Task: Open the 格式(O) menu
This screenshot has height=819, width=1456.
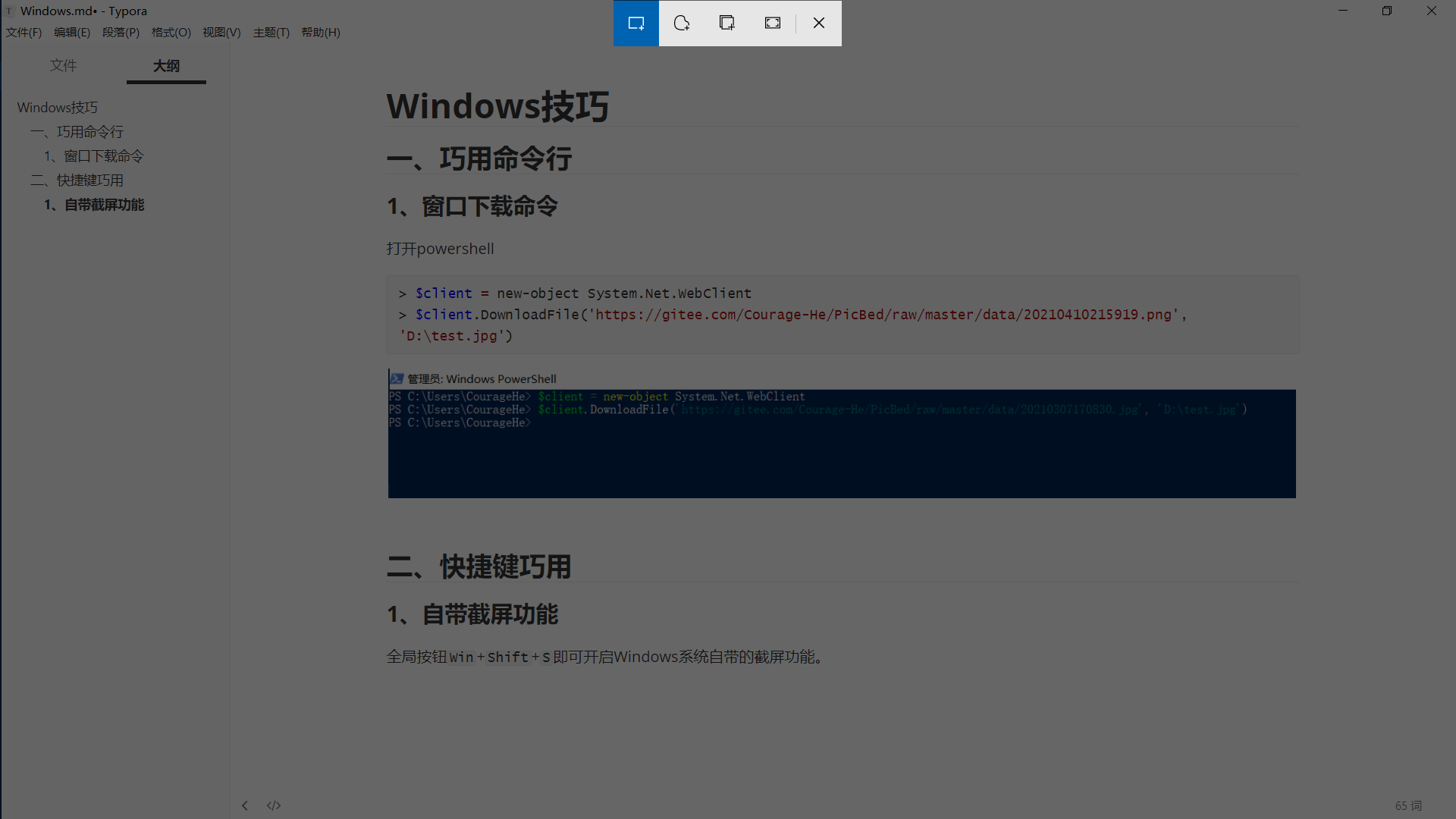Action: pos(171,32)
